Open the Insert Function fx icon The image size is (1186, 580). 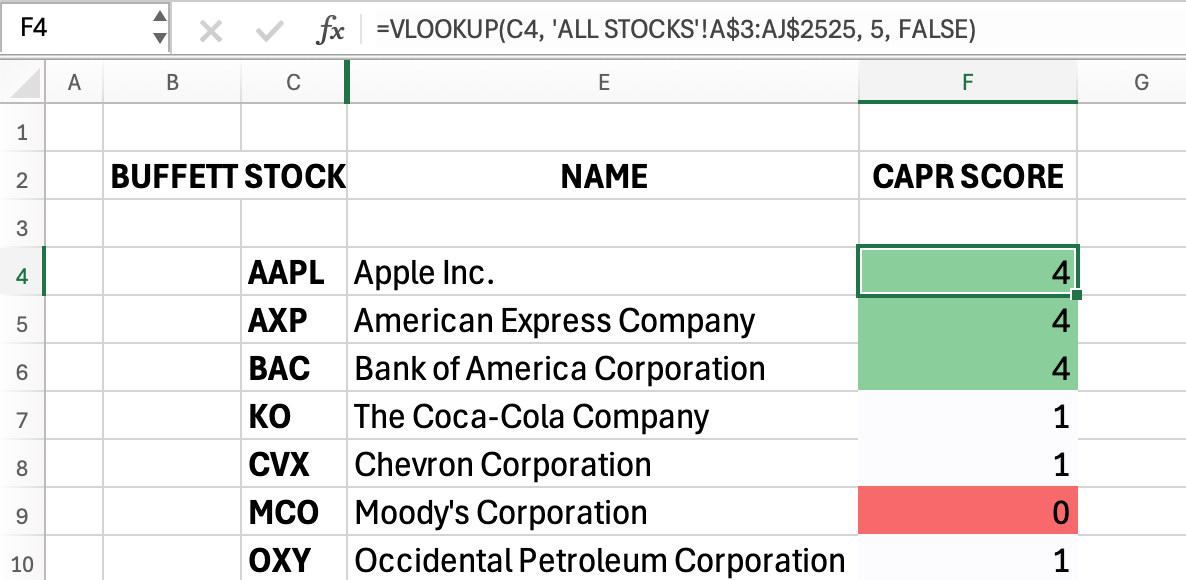(330, 31)
